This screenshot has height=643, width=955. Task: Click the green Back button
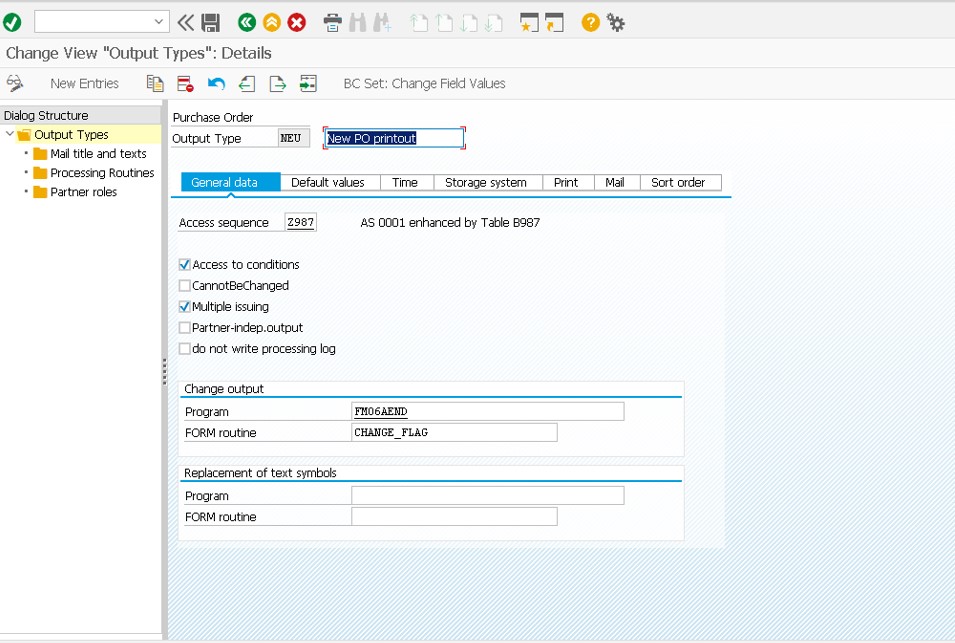(x=247, y=23)
